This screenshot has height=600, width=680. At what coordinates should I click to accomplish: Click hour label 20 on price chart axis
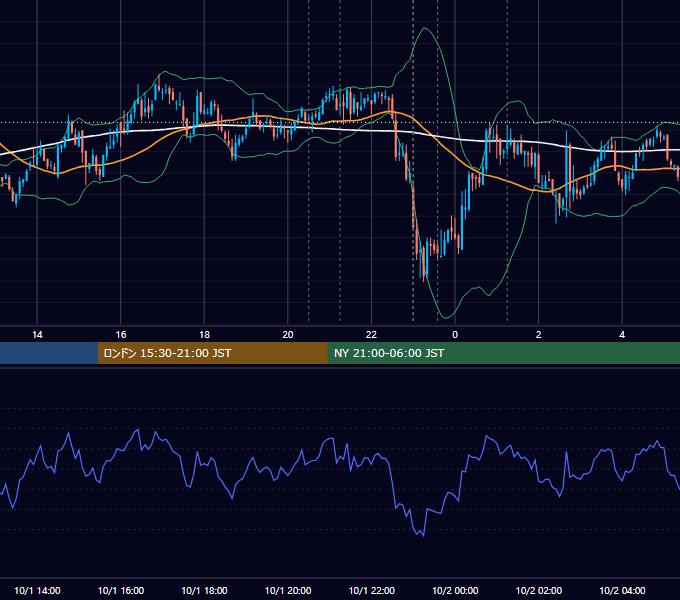tap(288, 335)
